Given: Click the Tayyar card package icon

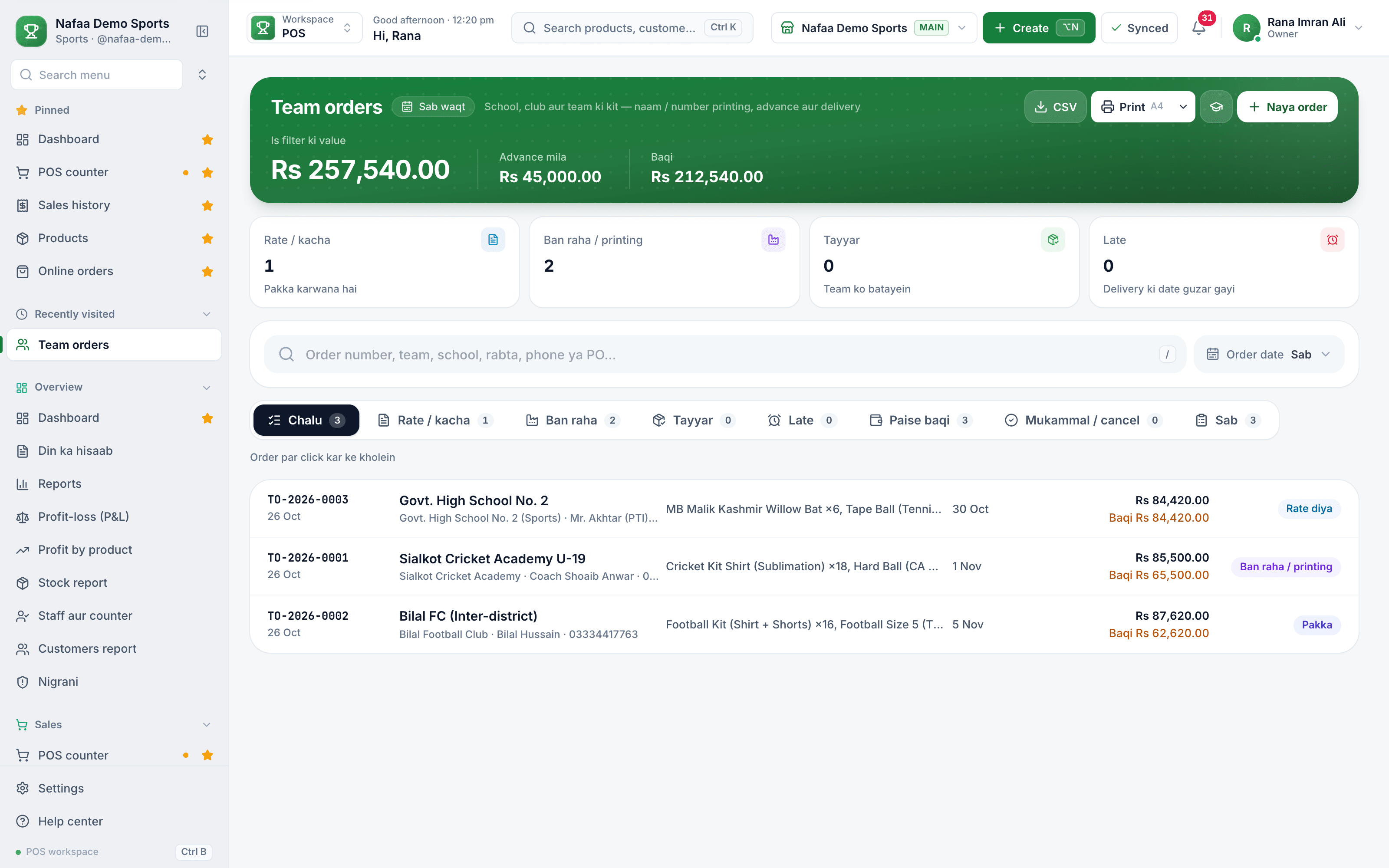Looking at the screenshot, I should click(x=1053, y=240).
